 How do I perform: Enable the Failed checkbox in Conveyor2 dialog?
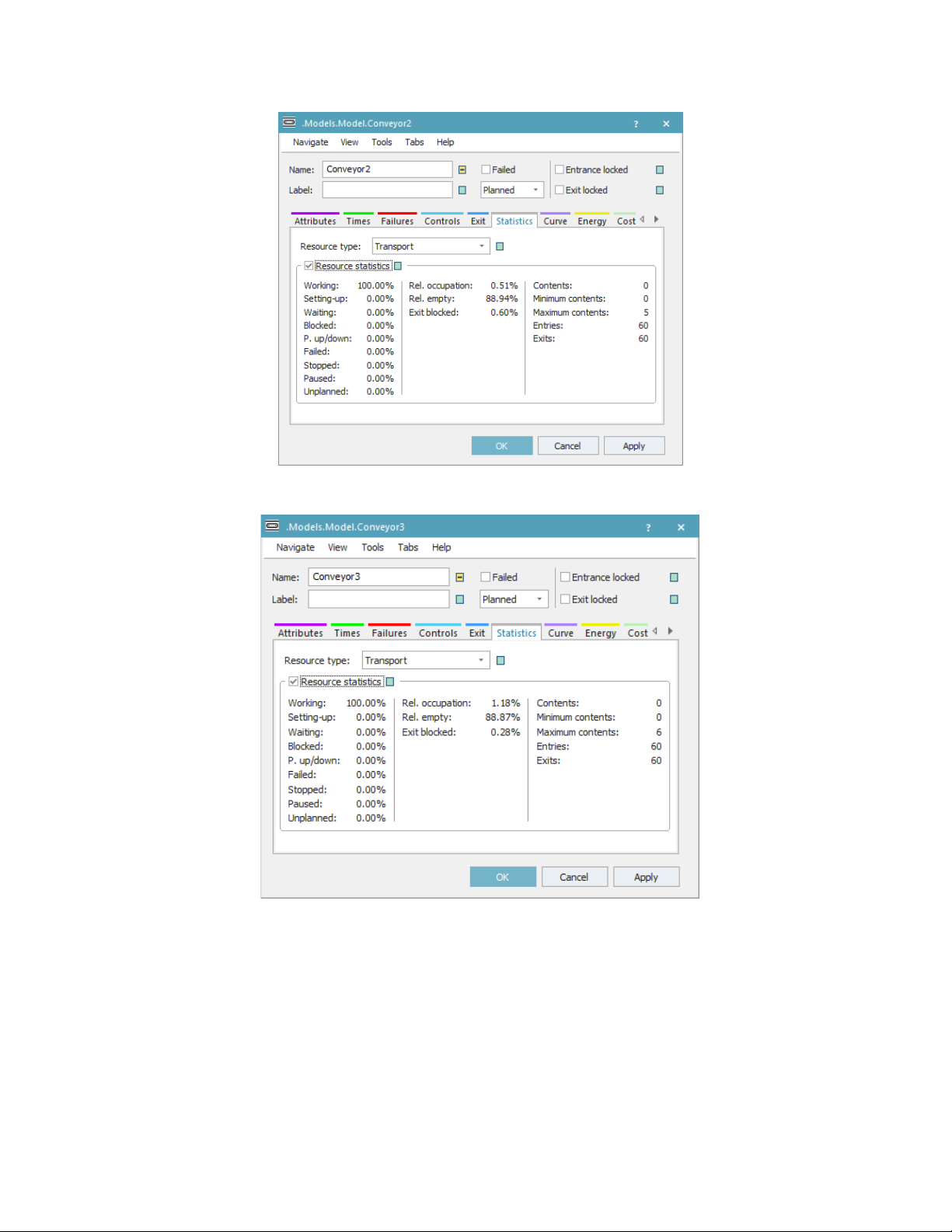(486, 169)
